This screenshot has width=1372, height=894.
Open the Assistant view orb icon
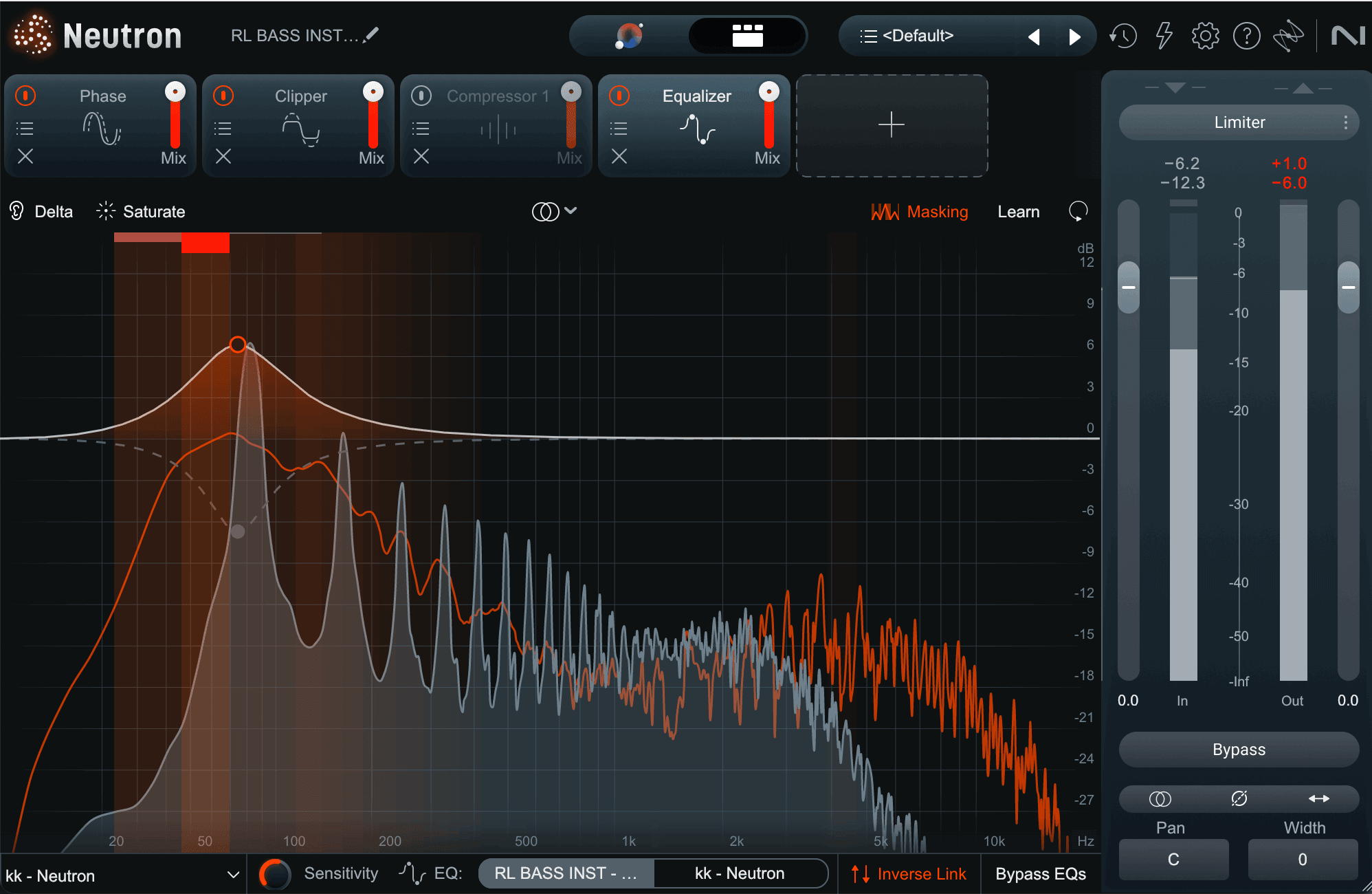(x=629, y=36)
